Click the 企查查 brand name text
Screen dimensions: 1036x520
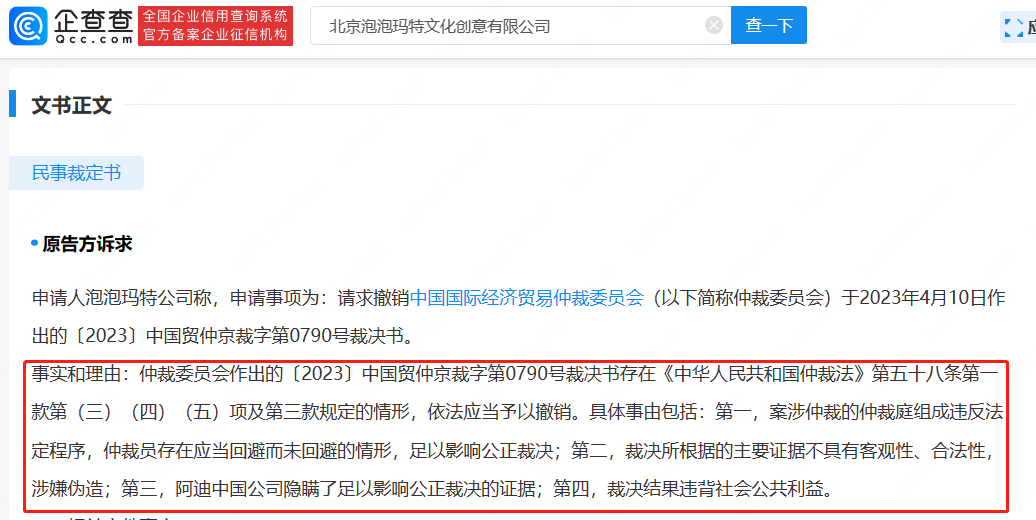92,20
